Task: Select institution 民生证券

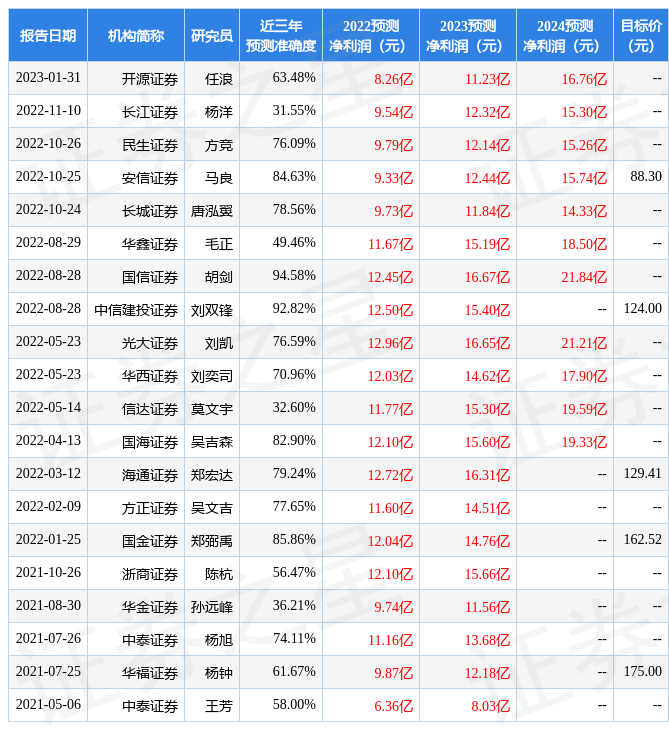Action: pyautogui.click(x=150, y=145)
